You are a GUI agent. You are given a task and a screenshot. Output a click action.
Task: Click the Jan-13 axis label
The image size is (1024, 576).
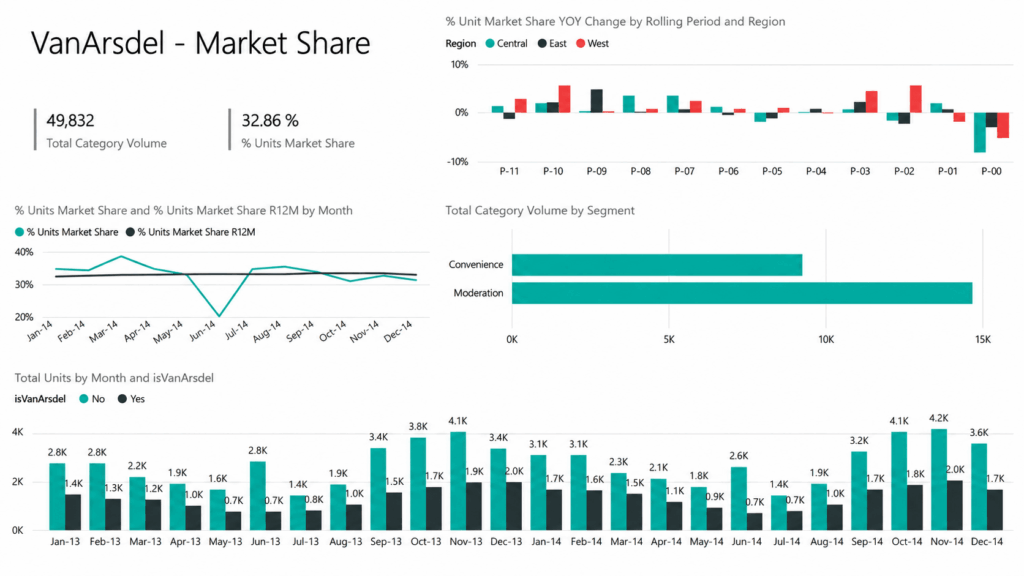point(65,541)
